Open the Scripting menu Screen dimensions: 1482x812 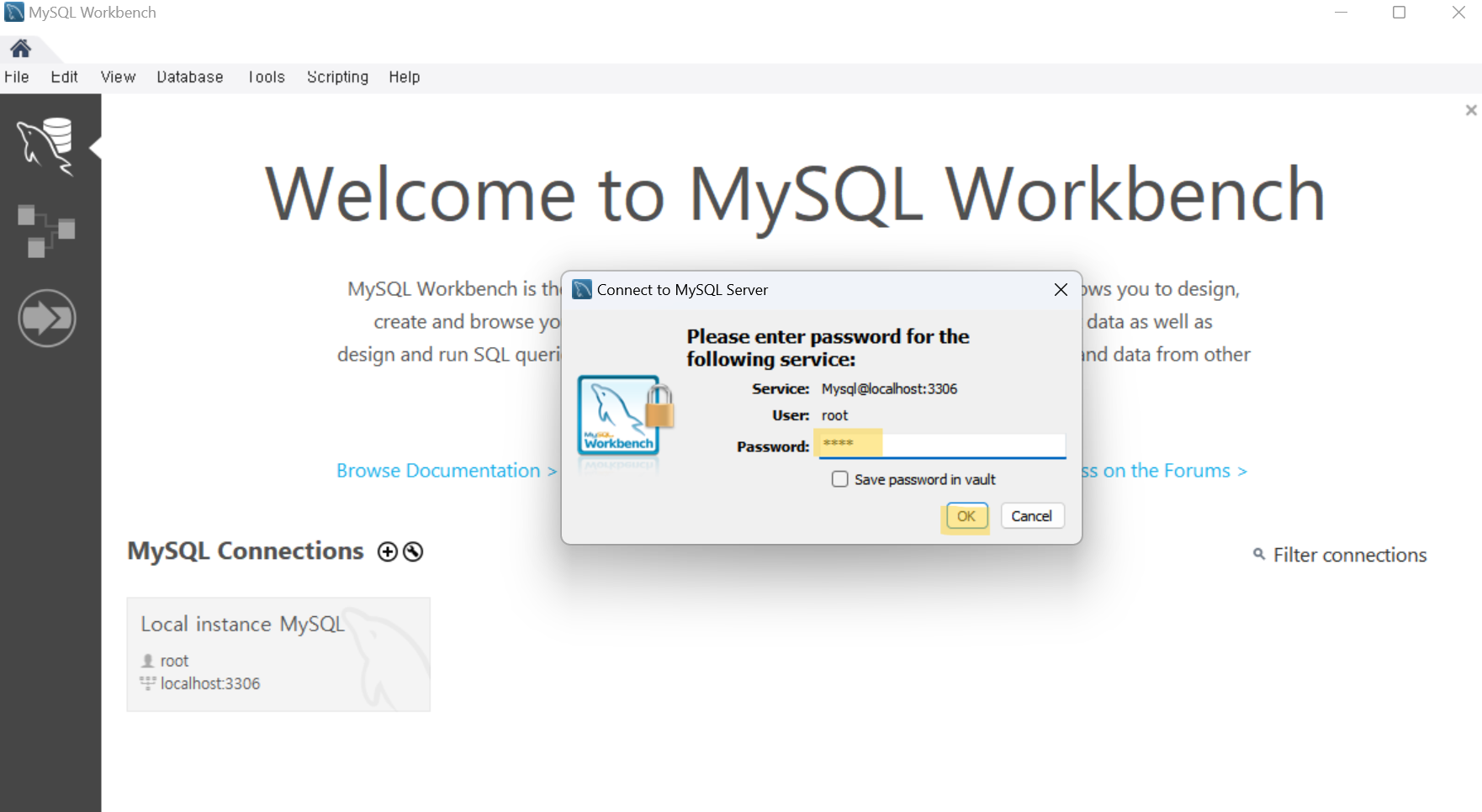pyautogui.click(x=337, y=77)
